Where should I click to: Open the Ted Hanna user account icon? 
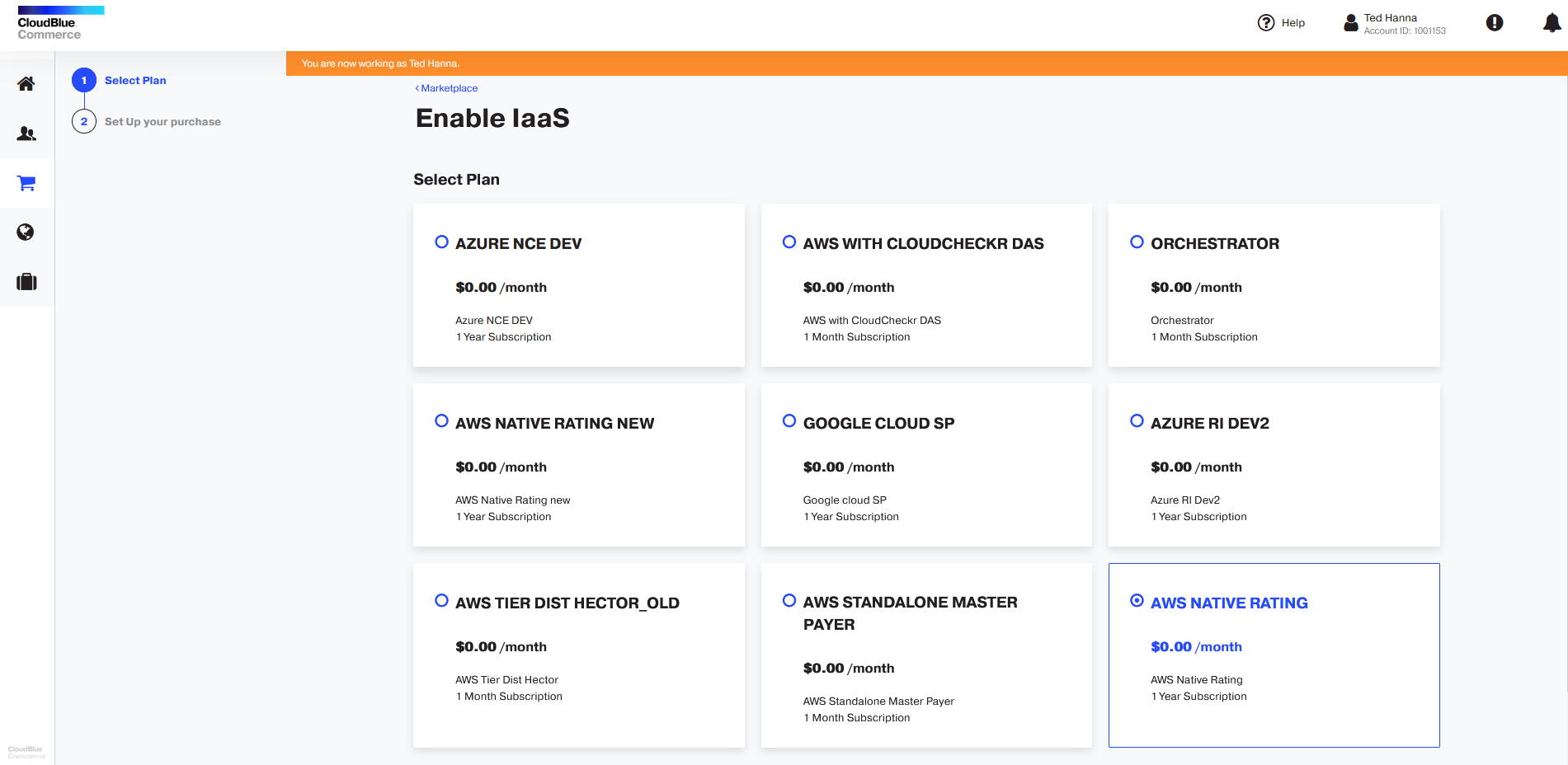coord(1351,23)
